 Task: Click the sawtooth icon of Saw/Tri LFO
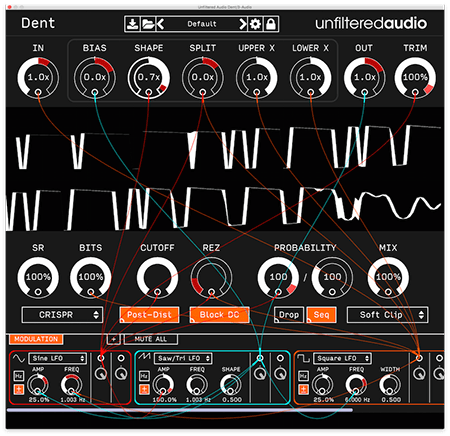[x=144, y=357]
